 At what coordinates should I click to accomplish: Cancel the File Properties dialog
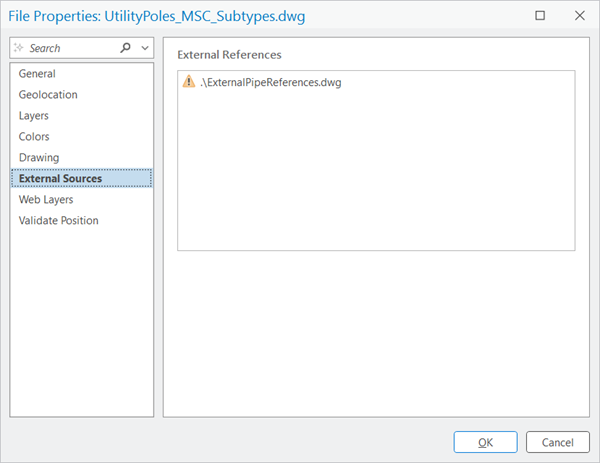557,442
